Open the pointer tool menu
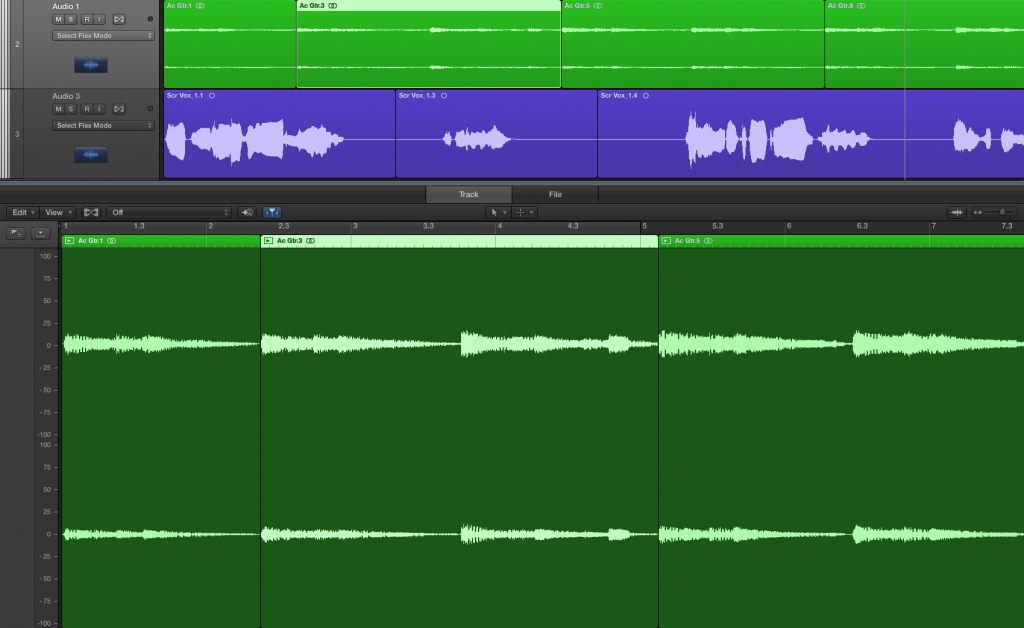This screenshot has width=1024, height=628. coord(497,212)
